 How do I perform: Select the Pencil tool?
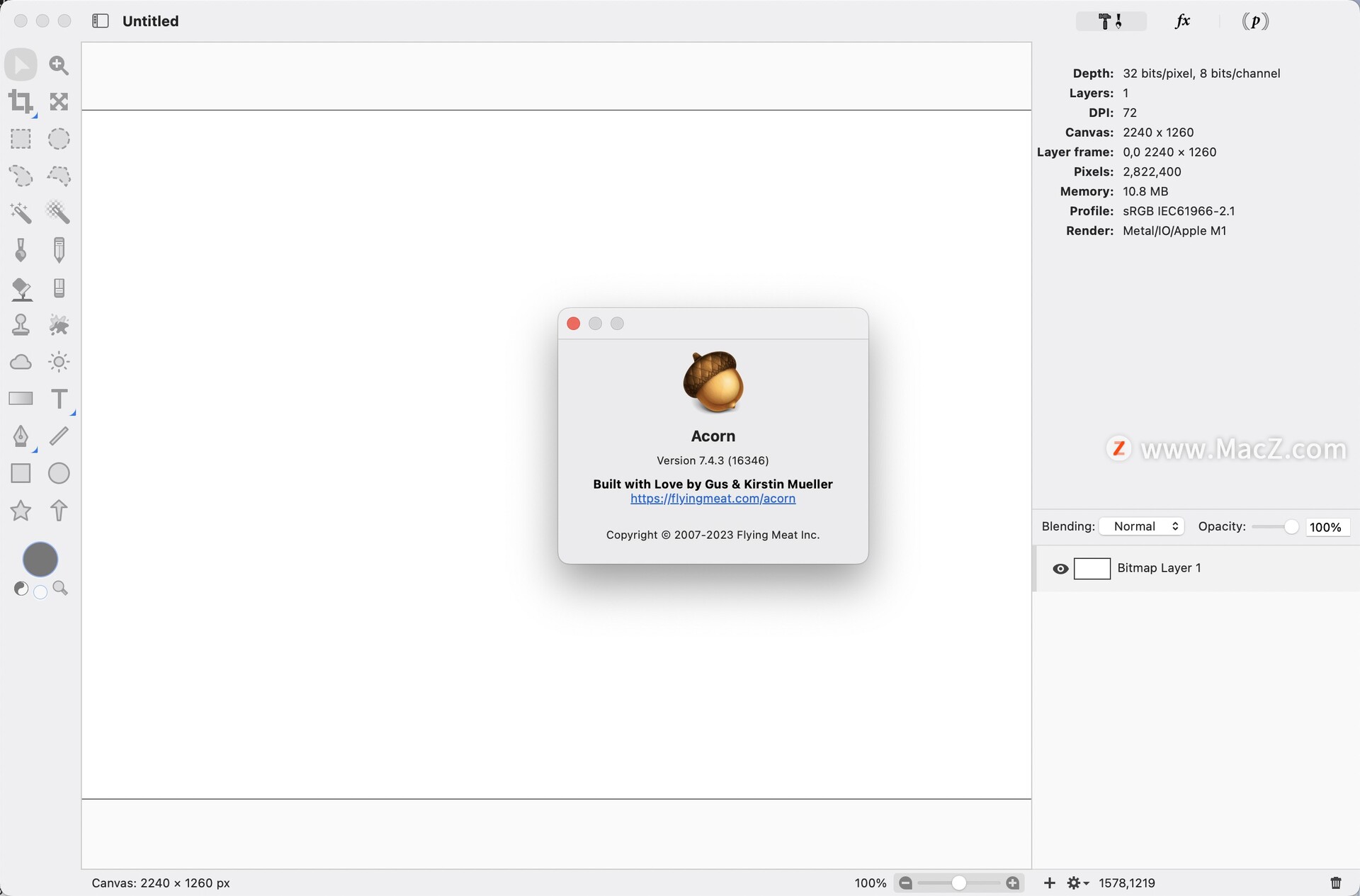(59, 250)
